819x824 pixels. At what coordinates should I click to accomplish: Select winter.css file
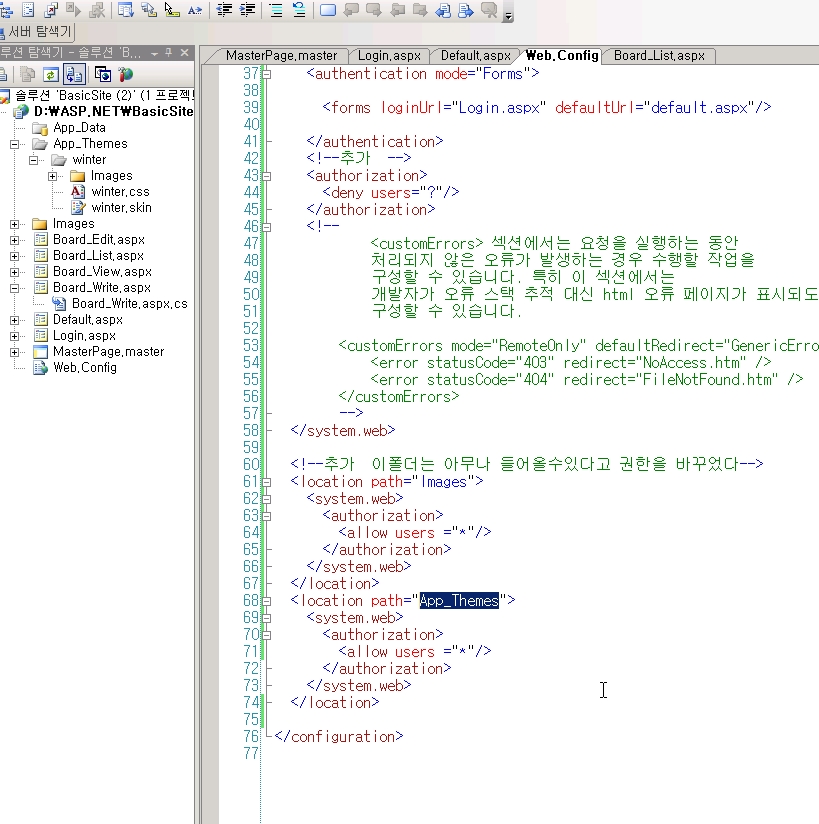tap(120, 192)
